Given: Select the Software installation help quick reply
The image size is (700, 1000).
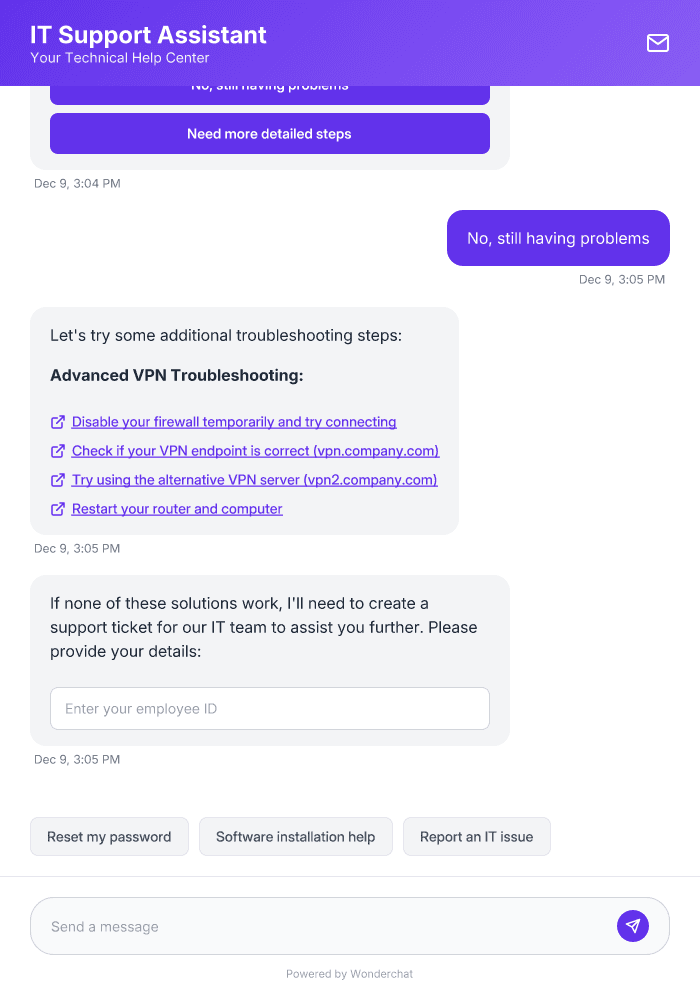Looking at the screenshot, I should click(295, 836).
